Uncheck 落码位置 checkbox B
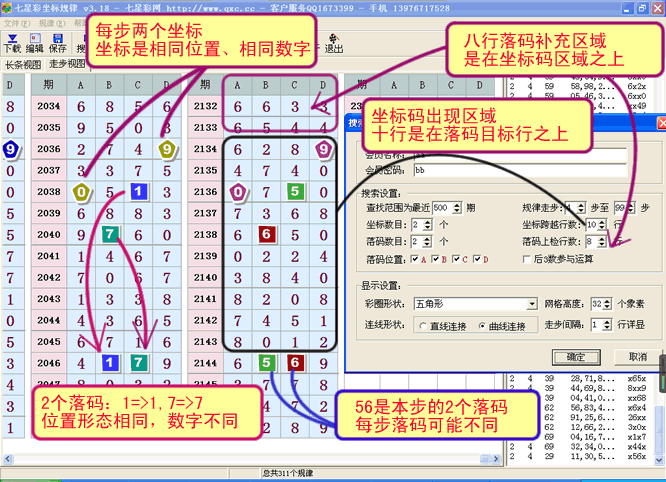 (x=435, y=259)
